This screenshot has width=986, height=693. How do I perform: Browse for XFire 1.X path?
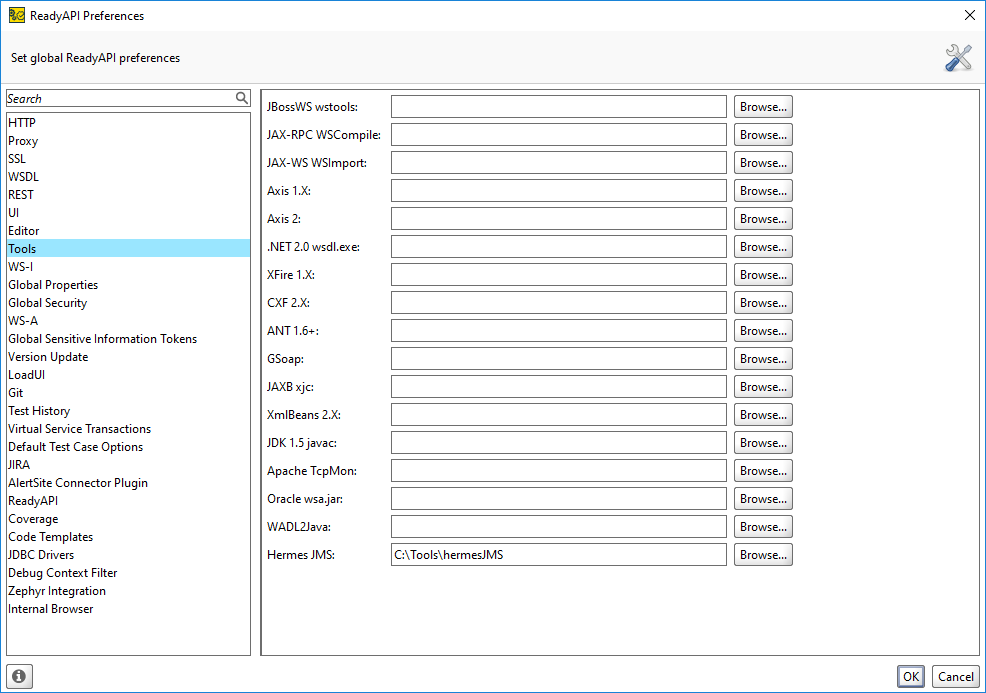tap(763, 275)
